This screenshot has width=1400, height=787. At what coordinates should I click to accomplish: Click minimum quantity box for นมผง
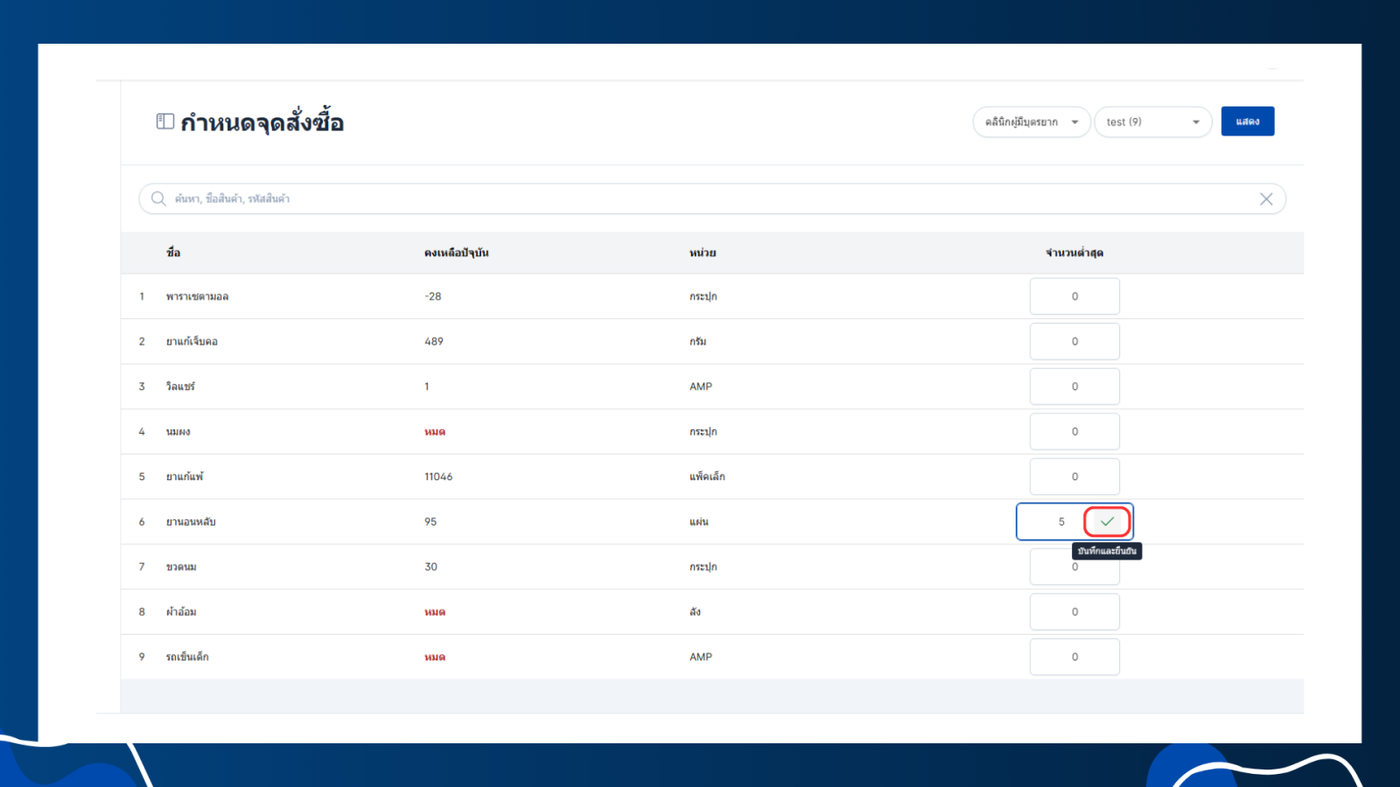pyautogui.click(x=1075, y=432)
